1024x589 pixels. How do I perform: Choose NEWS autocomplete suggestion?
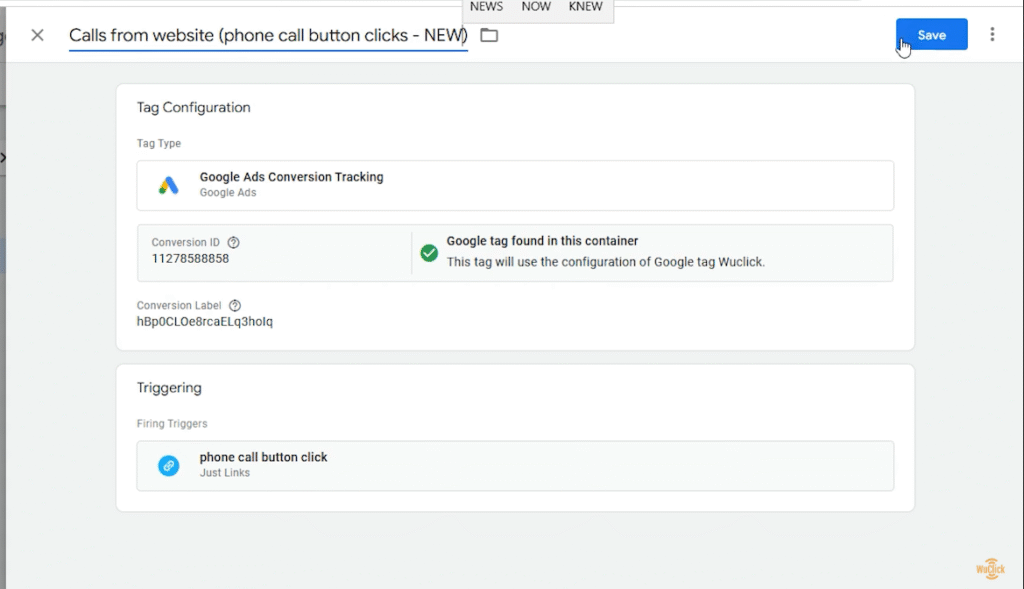(x=487, y=7)
